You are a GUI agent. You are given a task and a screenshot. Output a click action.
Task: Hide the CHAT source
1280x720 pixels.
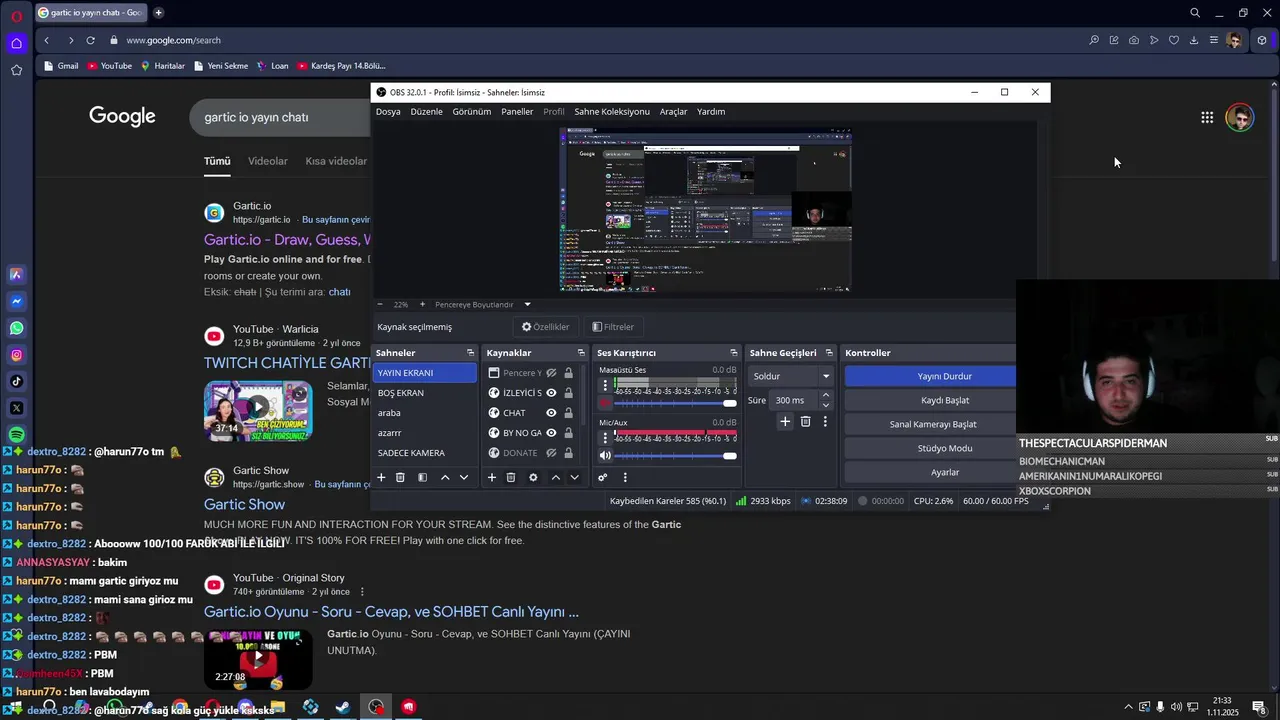pos(551,413)
